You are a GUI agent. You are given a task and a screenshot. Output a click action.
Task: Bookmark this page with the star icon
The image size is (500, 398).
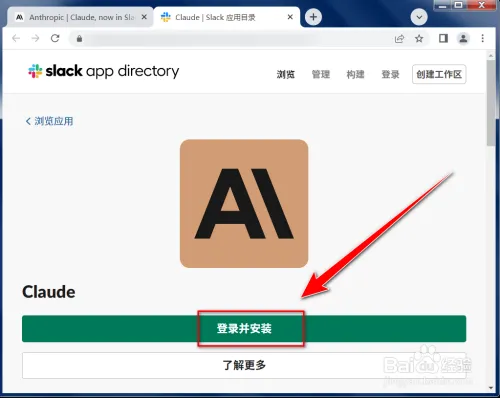(419, 39)
